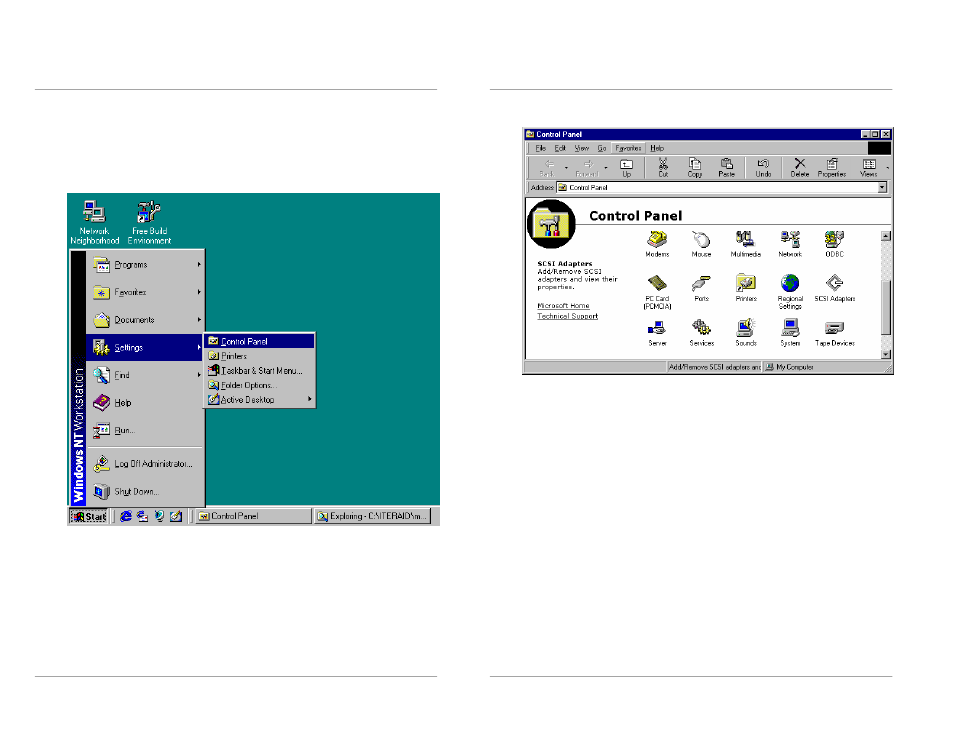Open the Go menu in Control Panel

point(601,148)
